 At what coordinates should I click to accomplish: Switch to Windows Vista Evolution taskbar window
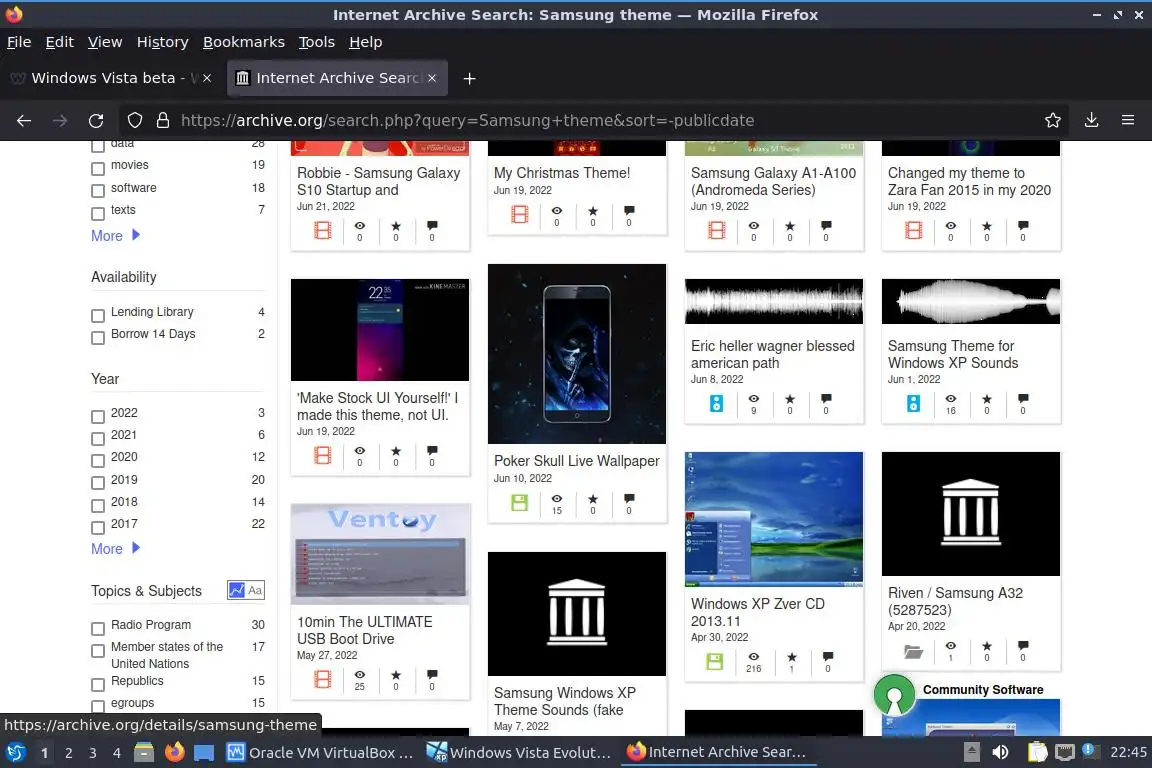[x=519, y=753]
